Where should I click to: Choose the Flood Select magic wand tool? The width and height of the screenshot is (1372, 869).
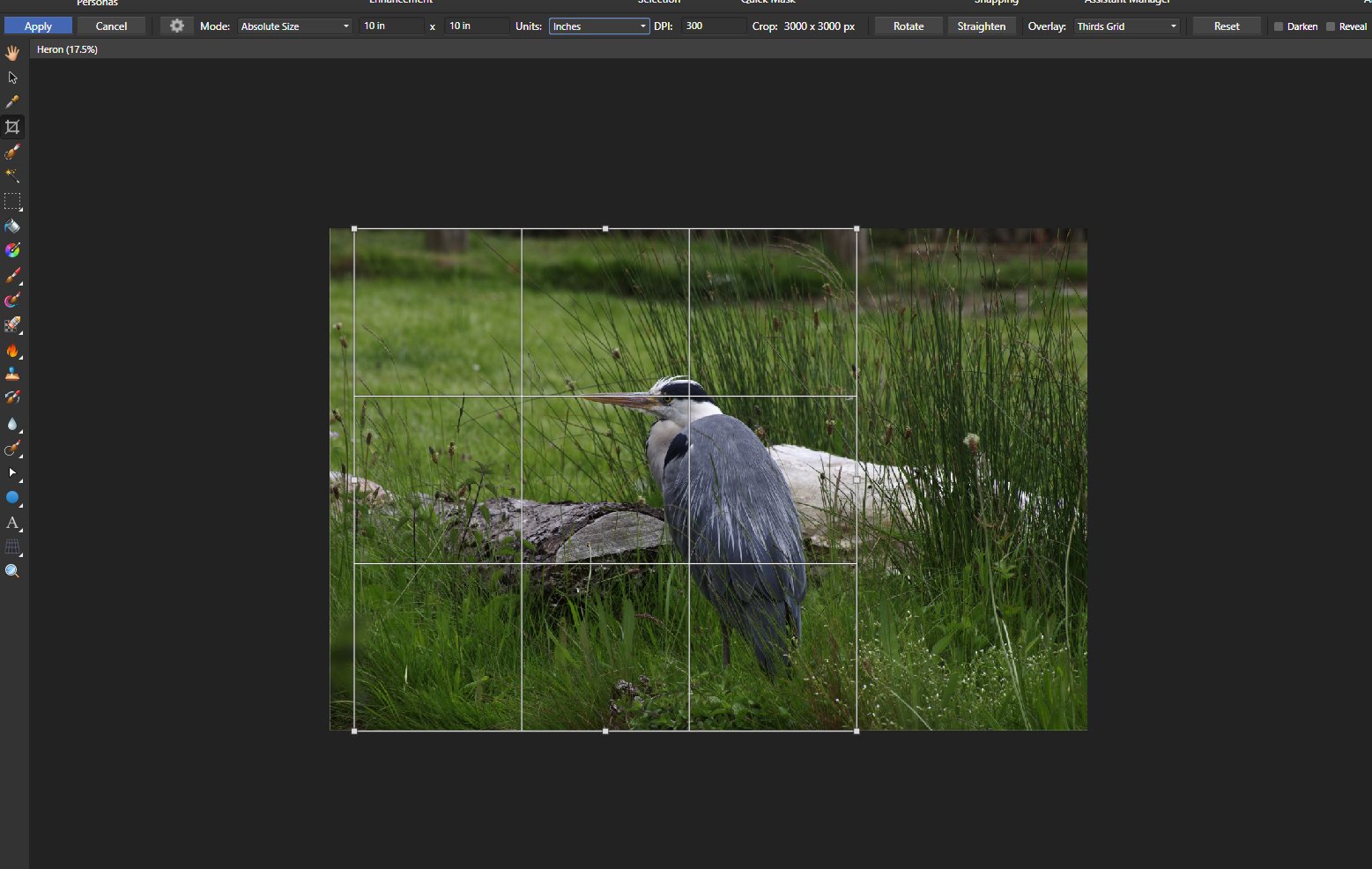[x=12, y=176]
